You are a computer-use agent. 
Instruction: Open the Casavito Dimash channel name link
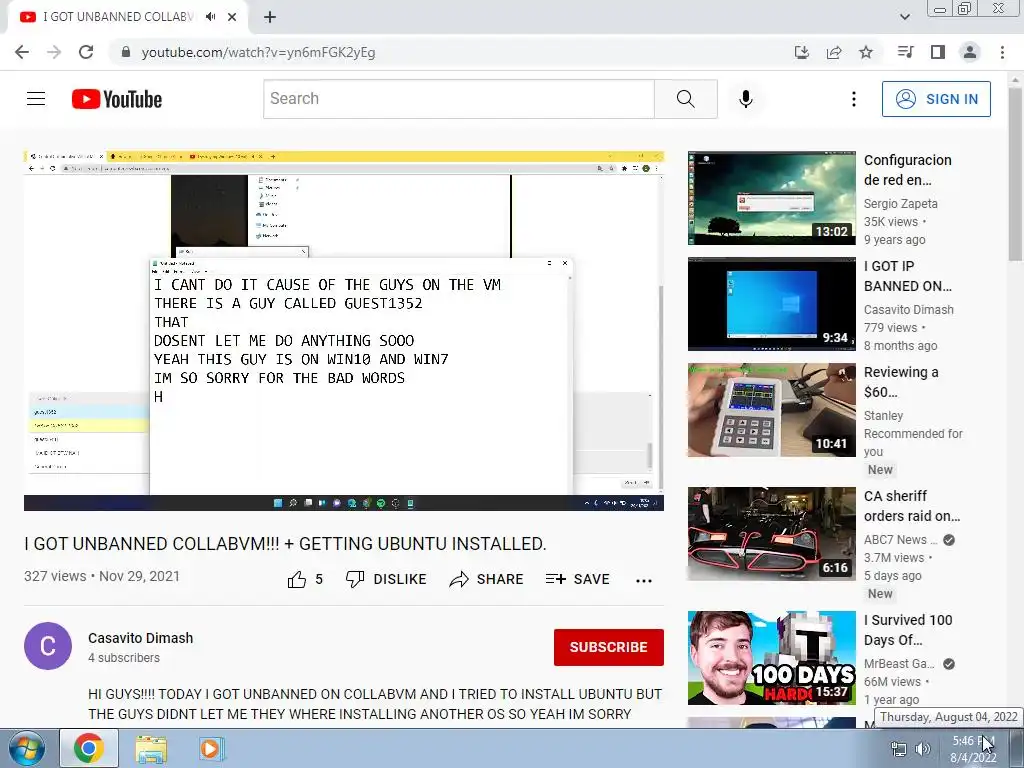pos(140,638)
